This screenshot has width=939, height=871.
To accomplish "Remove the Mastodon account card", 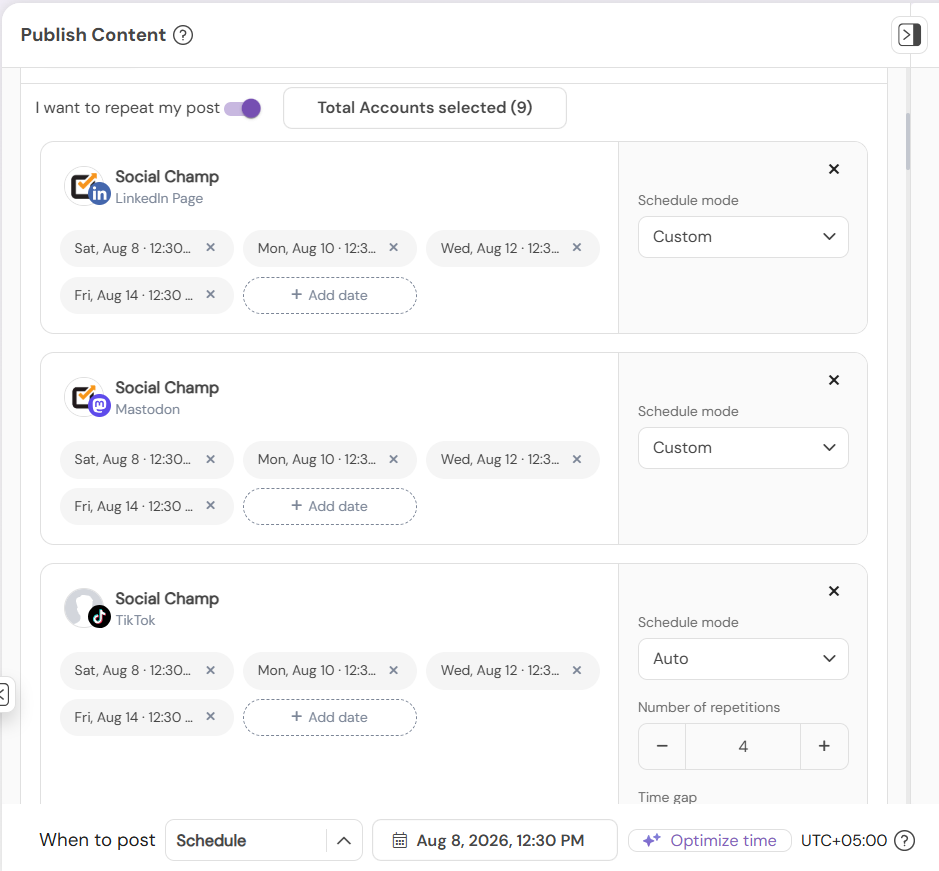I will pos(834,380).
